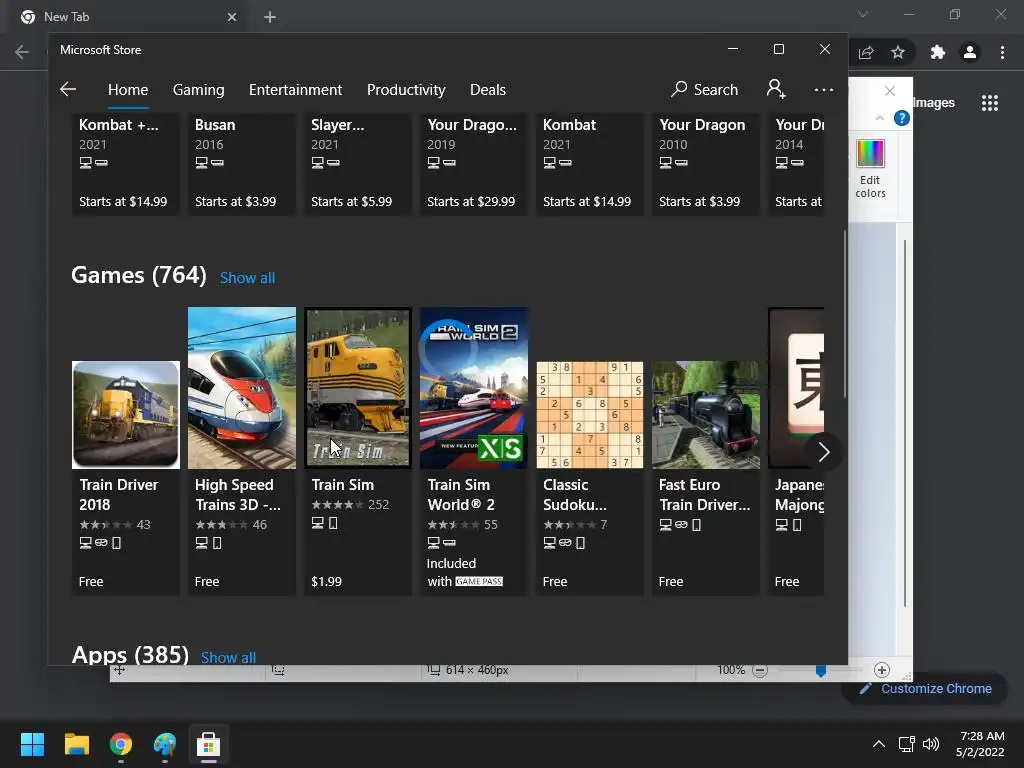Switch to the Entertainment tab
The width and height of the screenshot is (1024, 768).
pos(295,89)
